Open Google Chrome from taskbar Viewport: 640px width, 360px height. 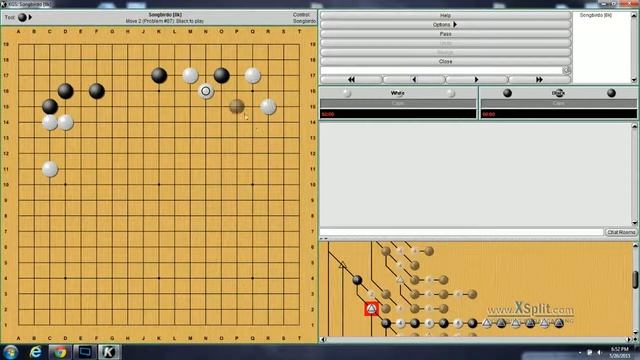point(60,352)
